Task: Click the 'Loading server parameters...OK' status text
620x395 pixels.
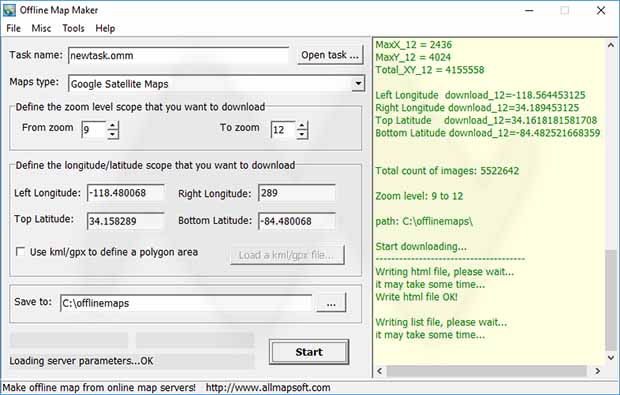Action: coord(81,361)
